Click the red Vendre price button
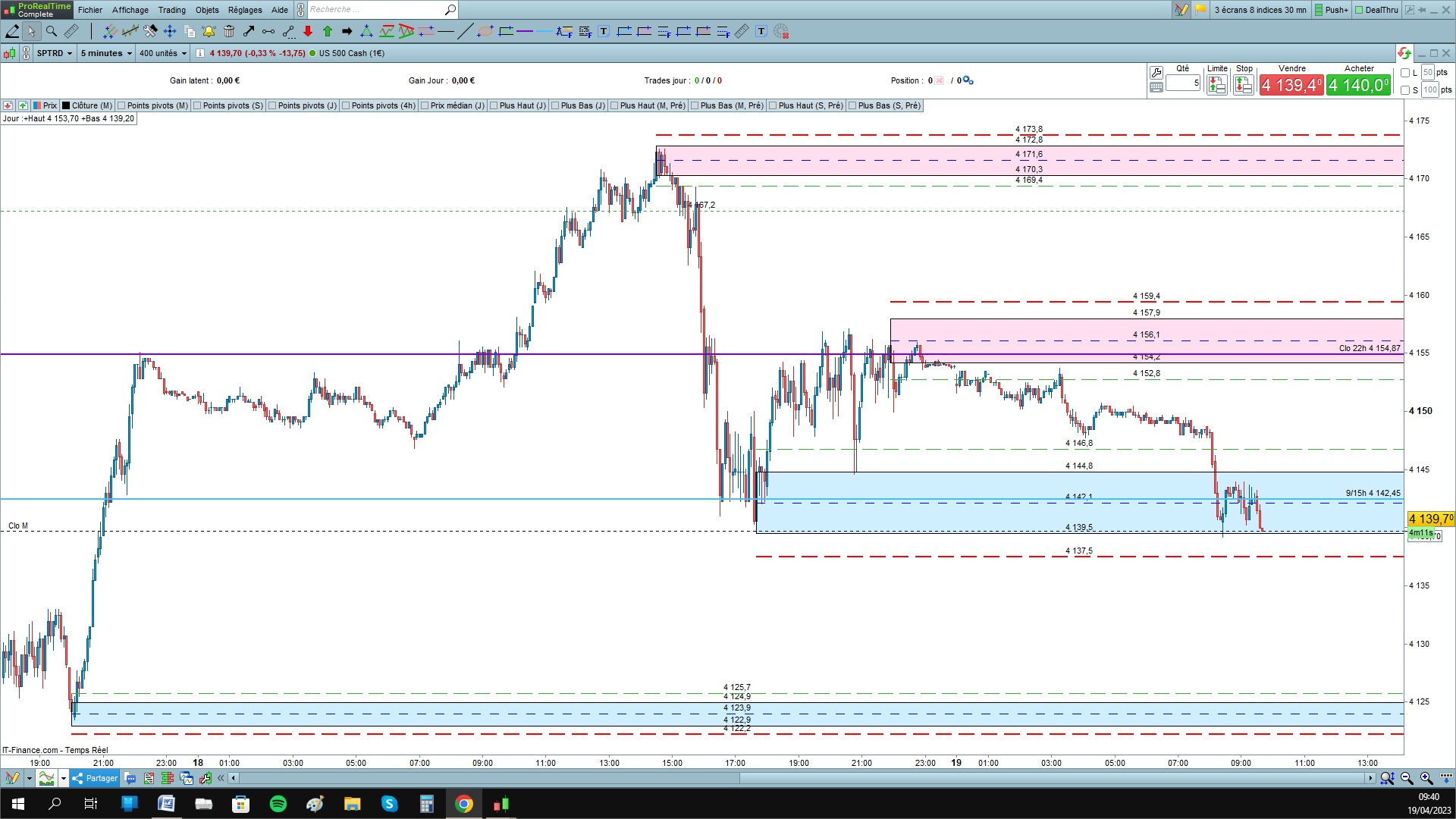The height and width of the screenshot is (819, 1456). click(1291, 85)
